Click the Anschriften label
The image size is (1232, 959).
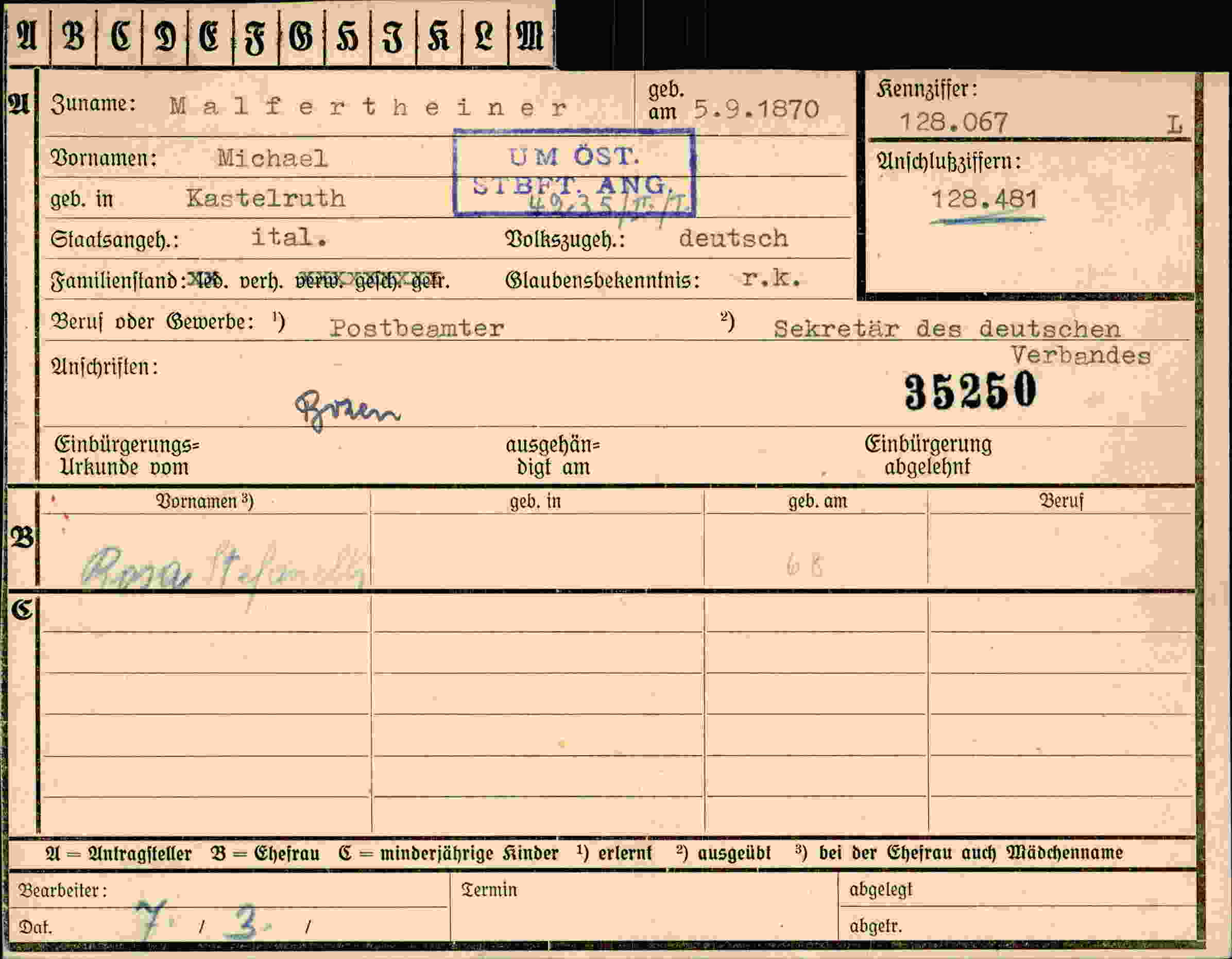click(x=105, y=367)
